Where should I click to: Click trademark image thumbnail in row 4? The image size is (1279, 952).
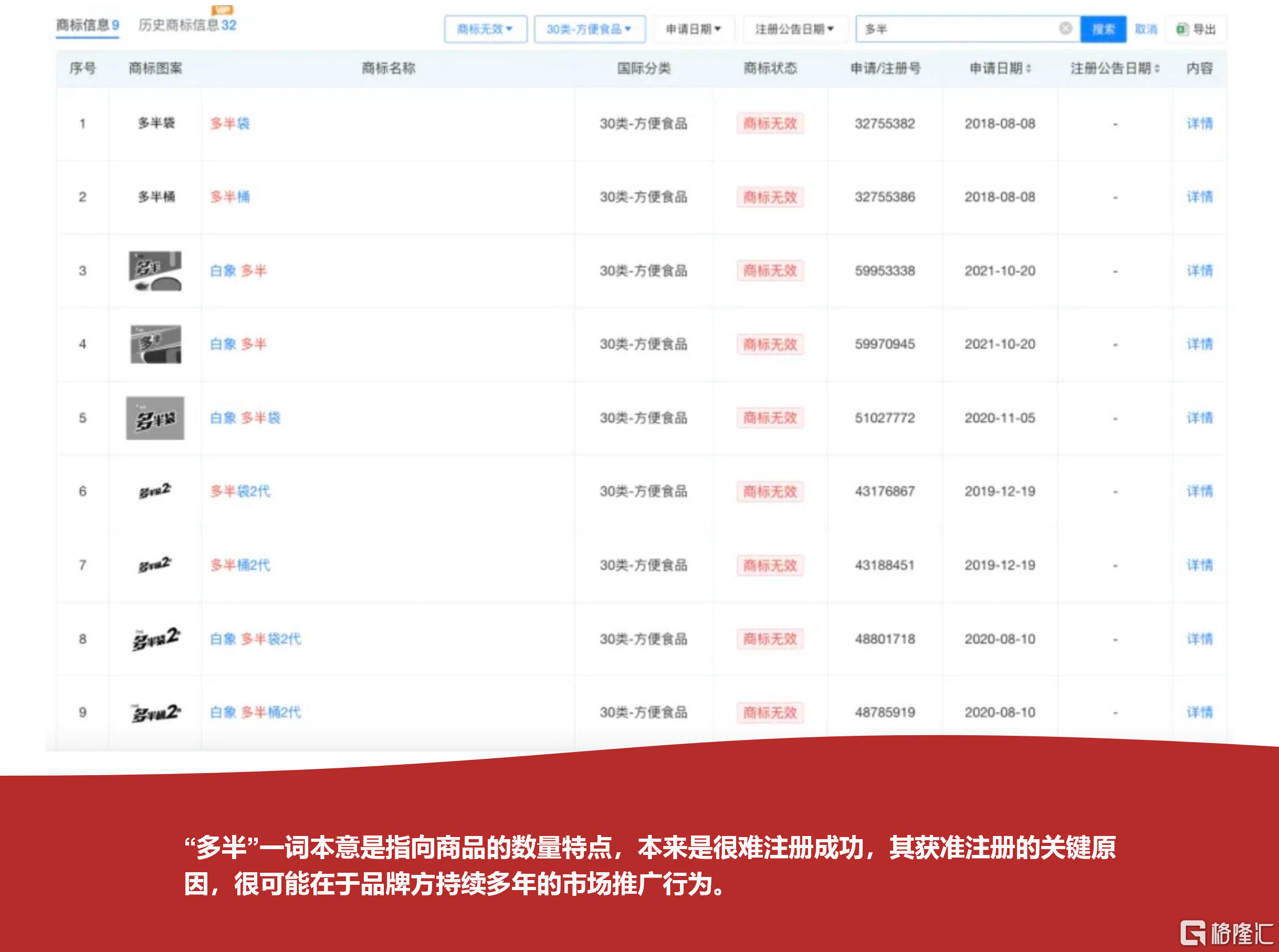(x=155, y=344)
